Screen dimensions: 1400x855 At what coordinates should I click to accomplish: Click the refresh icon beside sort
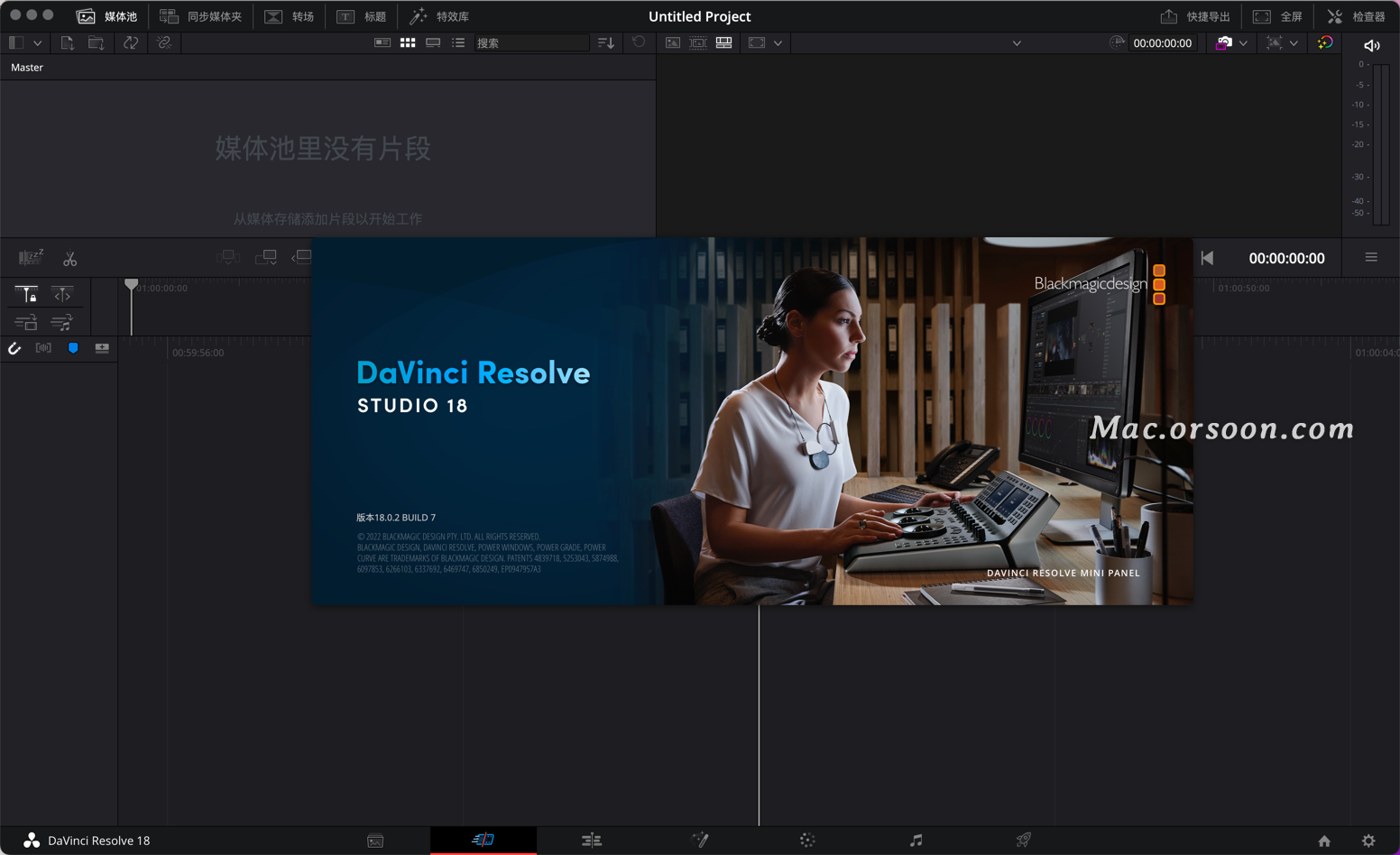pos(639,42)
